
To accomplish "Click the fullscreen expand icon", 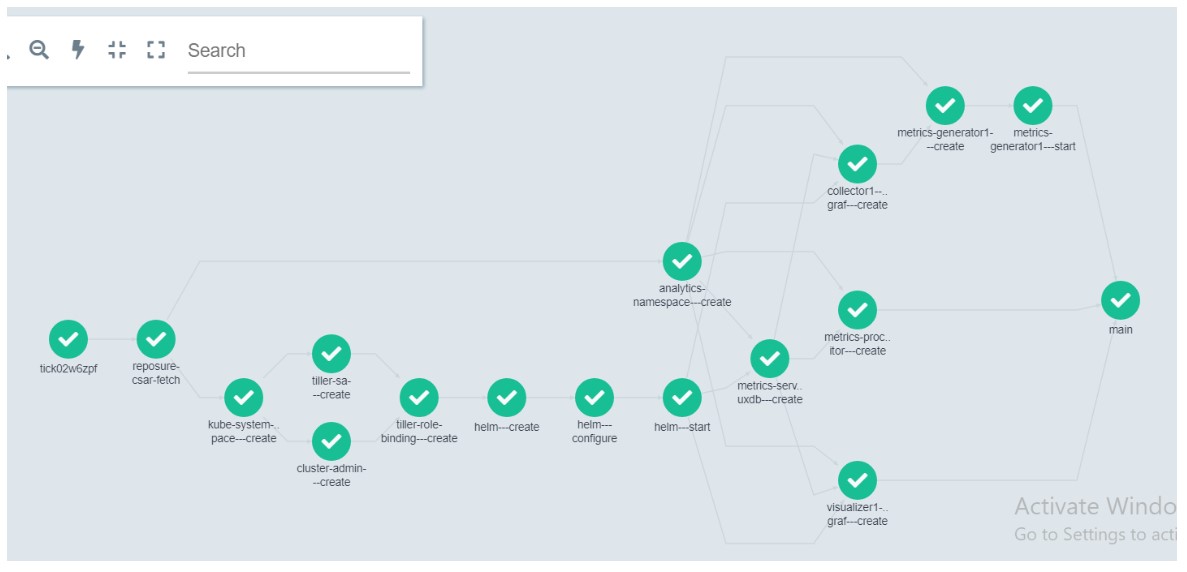I will (x=156, y=50).
